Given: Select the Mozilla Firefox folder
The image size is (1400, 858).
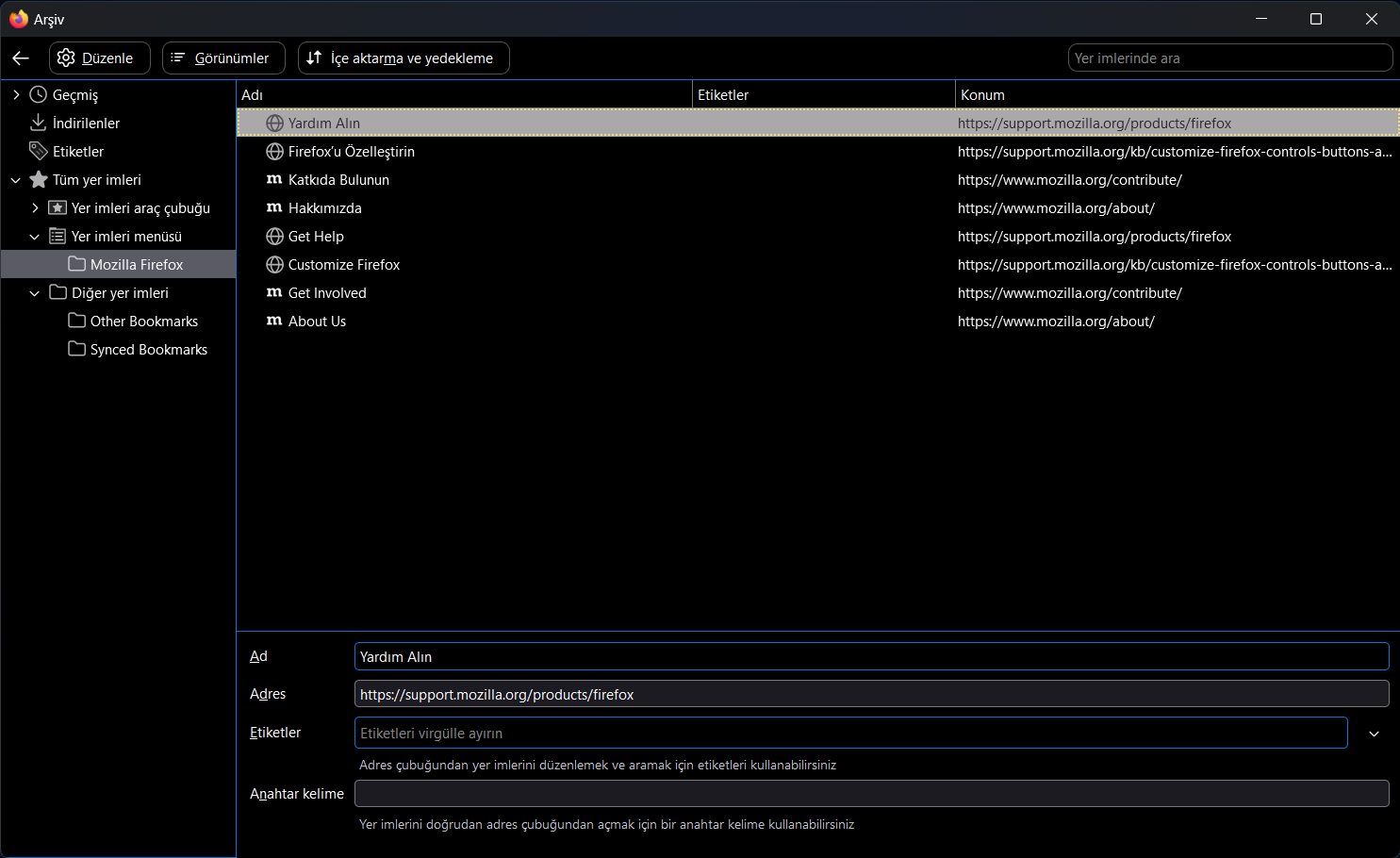Looking at the screenshot, I should click(x=119, y=265).
